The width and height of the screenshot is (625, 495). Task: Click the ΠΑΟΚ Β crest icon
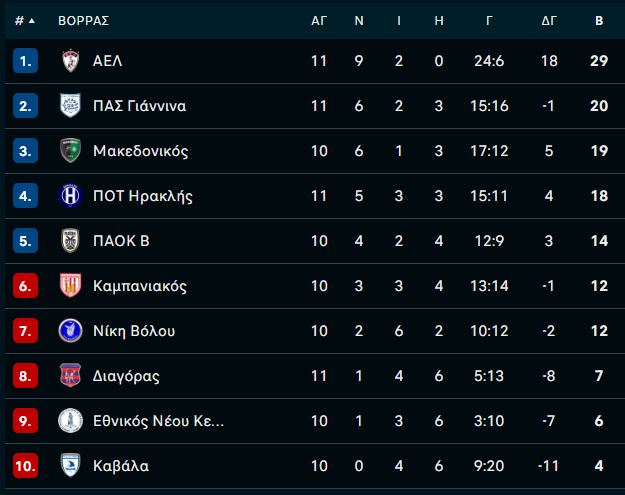point(71,241)
